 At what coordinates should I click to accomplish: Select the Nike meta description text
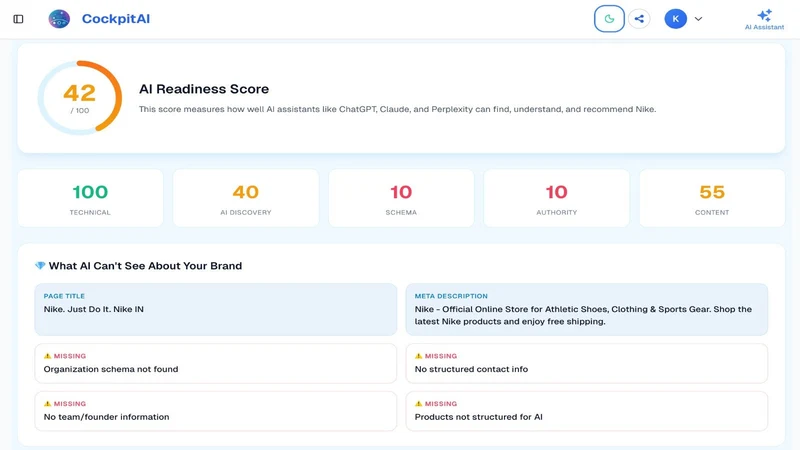tap(583, 315)
